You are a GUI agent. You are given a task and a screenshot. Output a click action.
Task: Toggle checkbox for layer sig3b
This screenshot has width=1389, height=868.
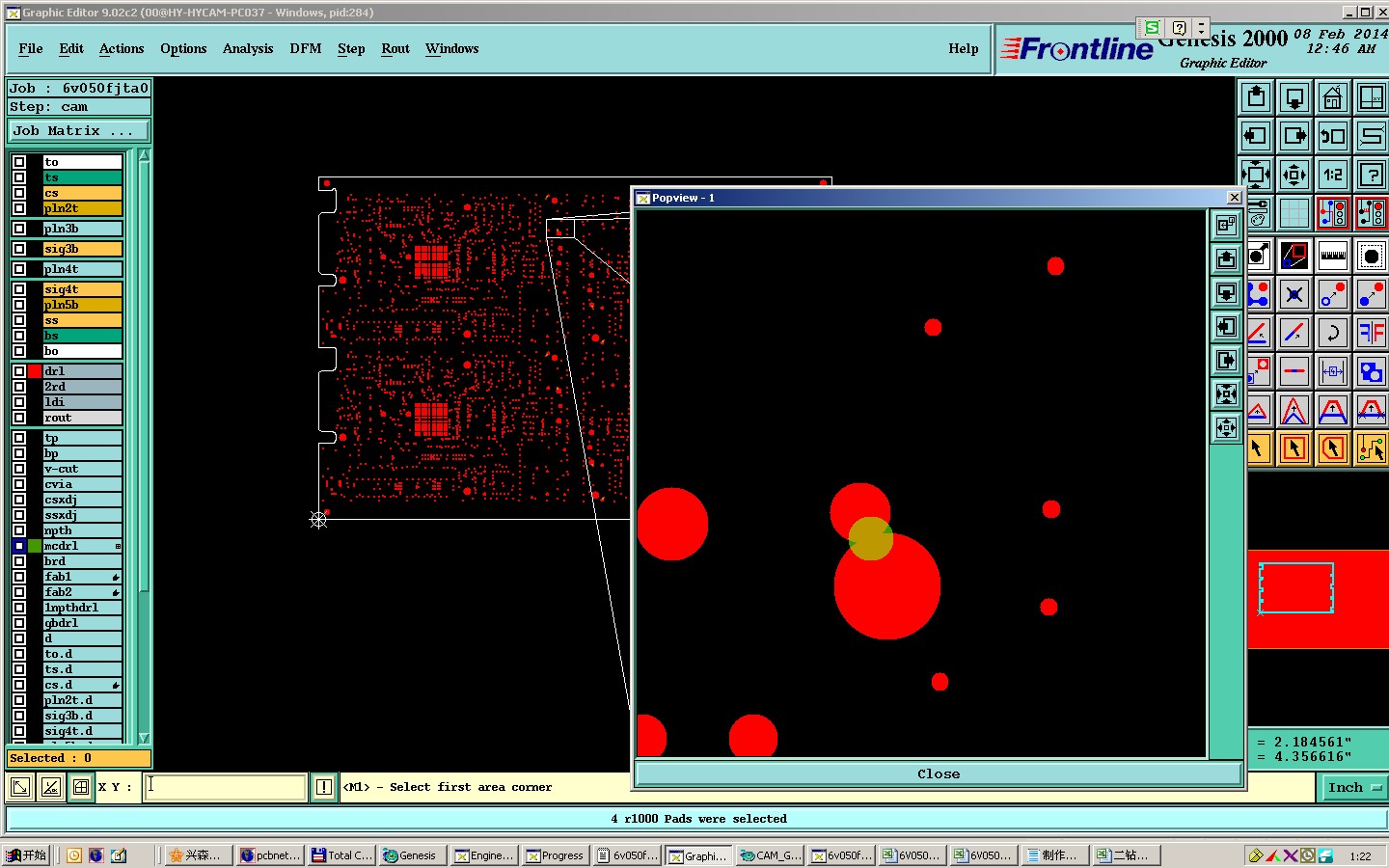[x=19, y=249]
